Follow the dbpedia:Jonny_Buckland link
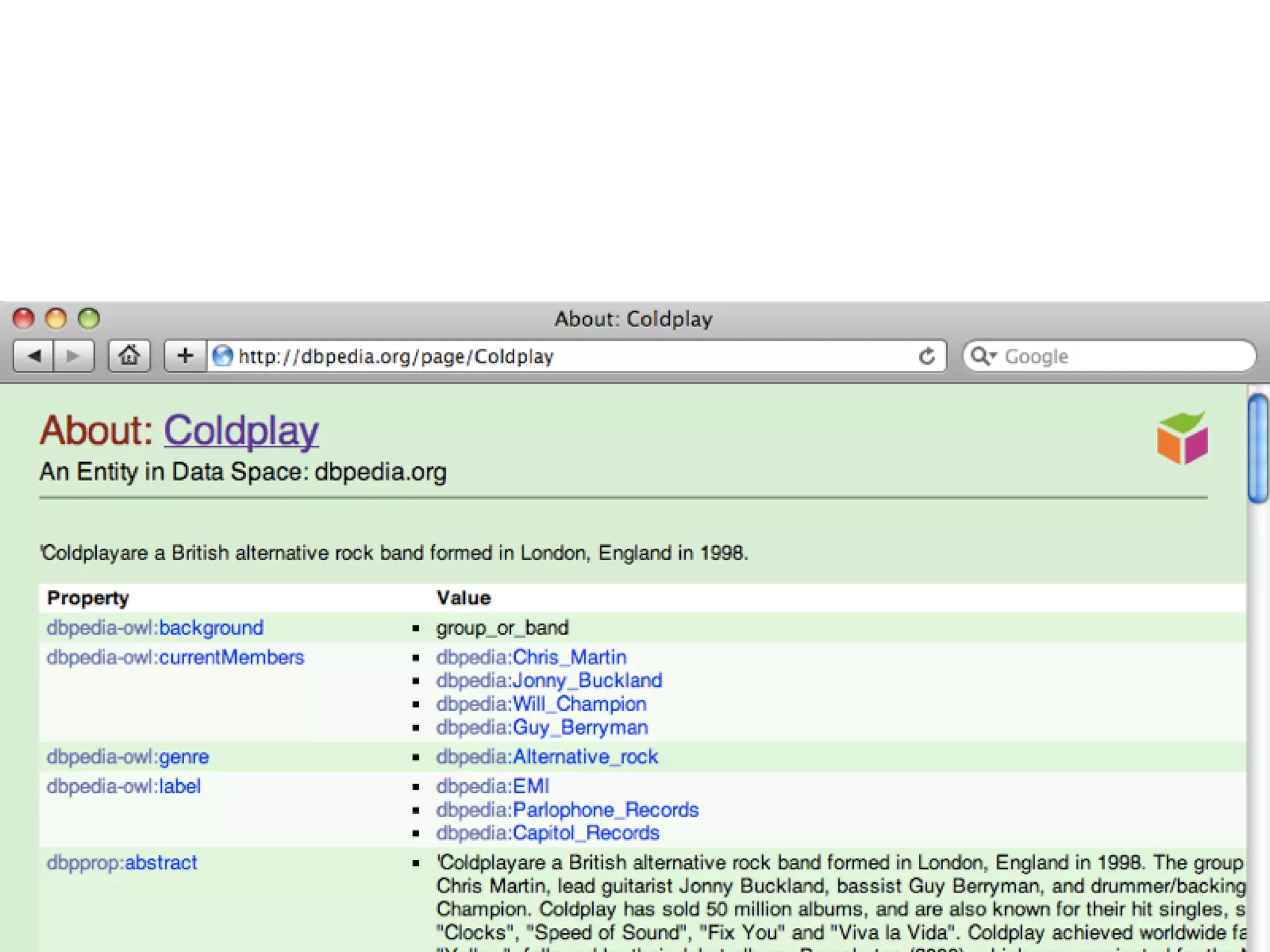 coord(549,681)
